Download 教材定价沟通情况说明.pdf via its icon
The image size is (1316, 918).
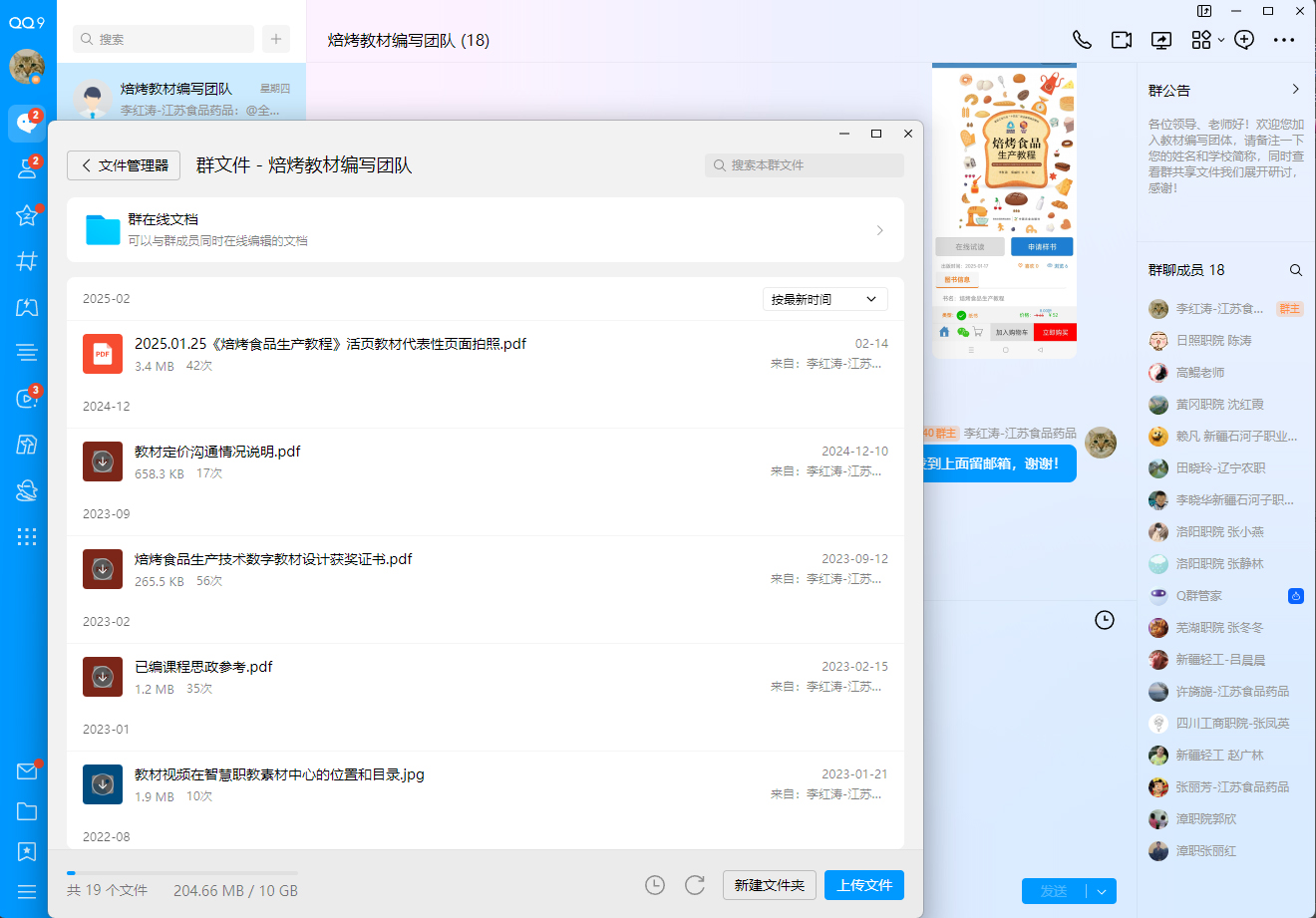[x=103, y=461]
